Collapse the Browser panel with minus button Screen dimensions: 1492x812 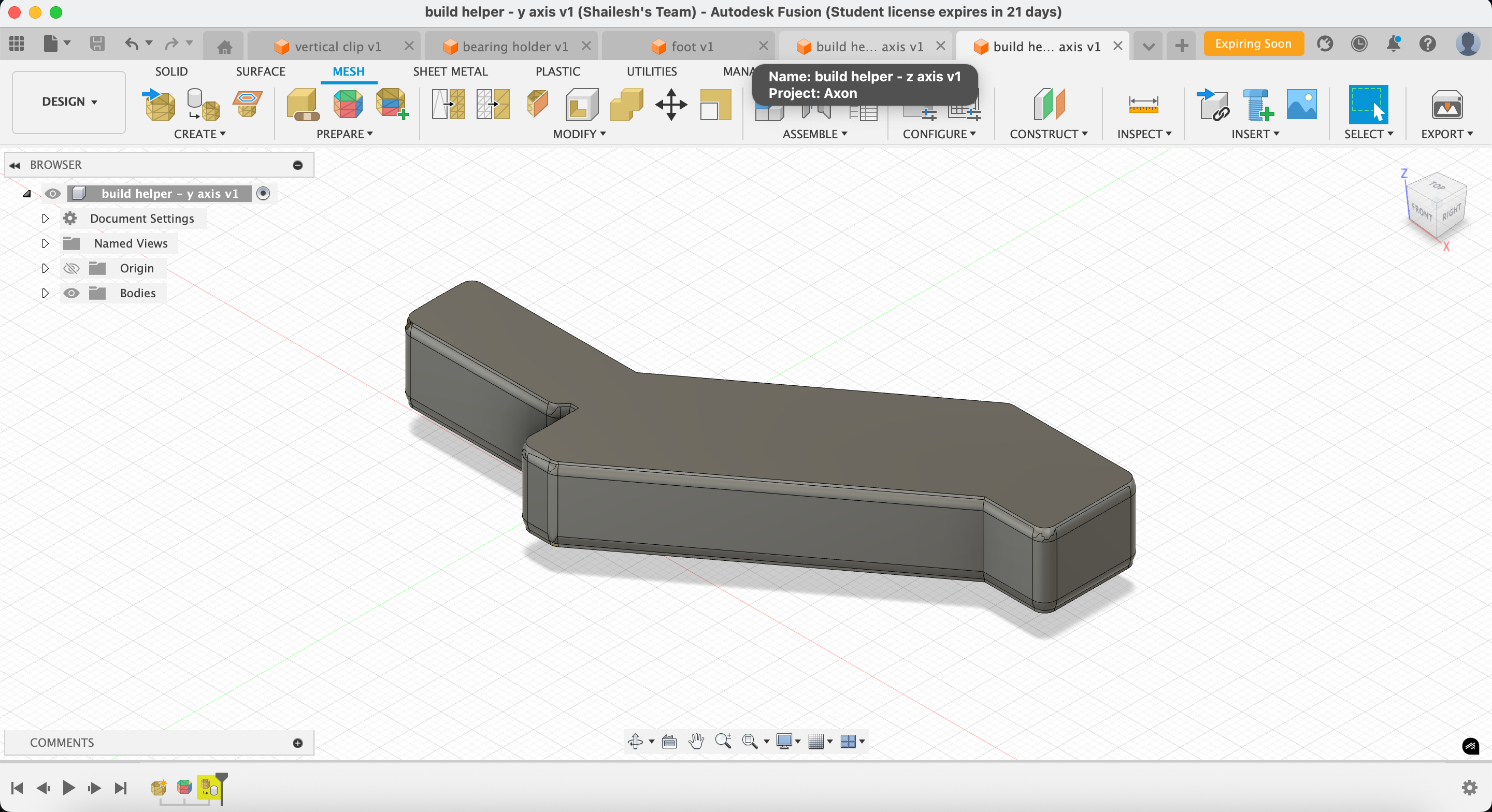298,165
